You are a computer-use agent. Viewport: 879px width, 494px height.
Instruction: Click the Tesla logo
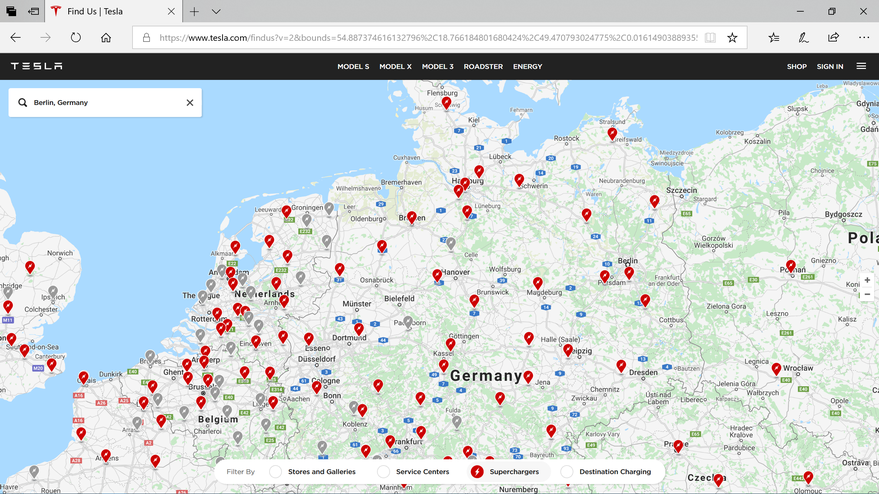pyautogui.click(x=36, y=66)
